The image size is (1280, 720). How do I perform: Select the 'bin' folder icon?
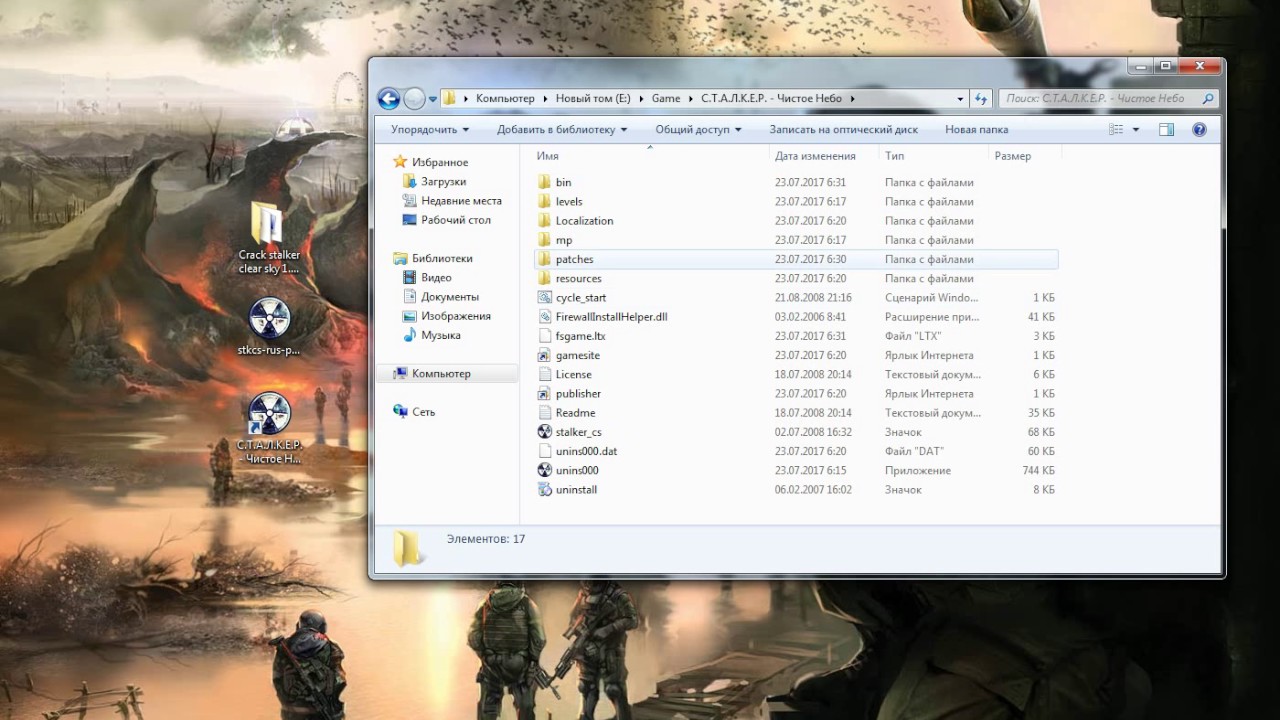point(544,182)
